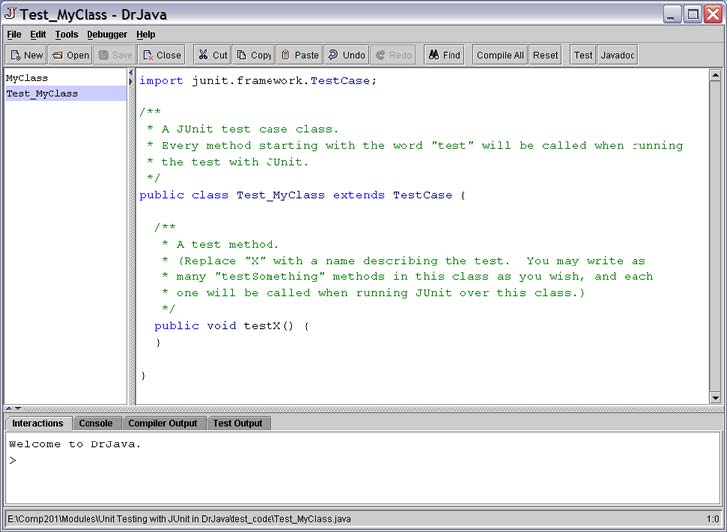Collapse the document list with the divider's left arrow
Screen dimensions: 727x532
pyautogui.click(x=131, y=72)
